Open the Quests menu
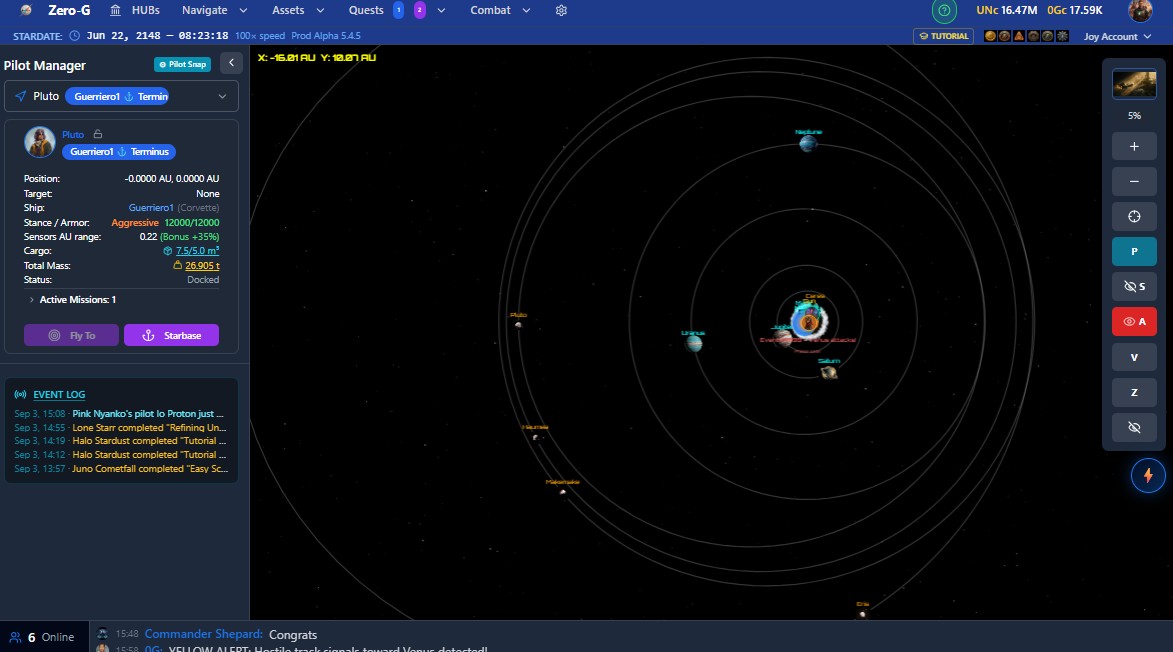 (x=366, y=10)
